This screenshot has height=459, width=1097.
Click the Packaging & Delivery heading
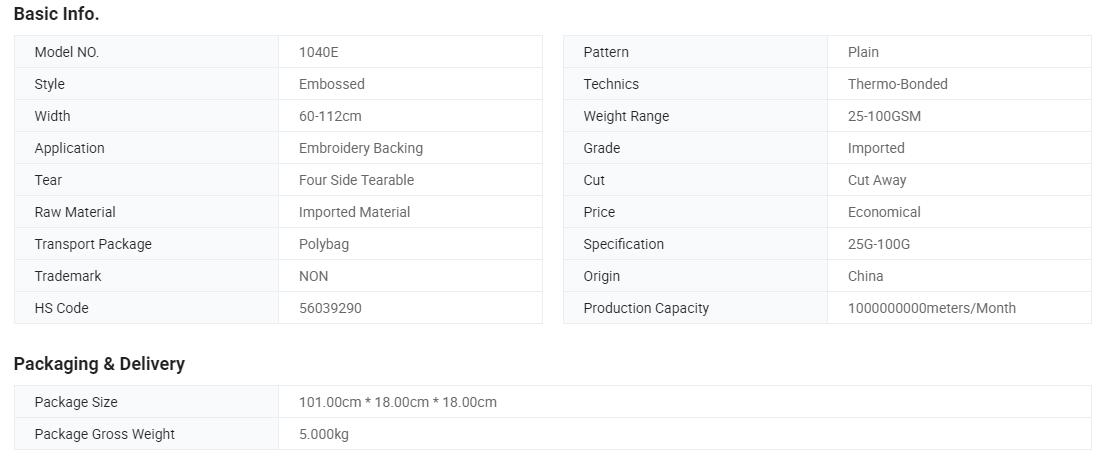[x=99, y=364]
